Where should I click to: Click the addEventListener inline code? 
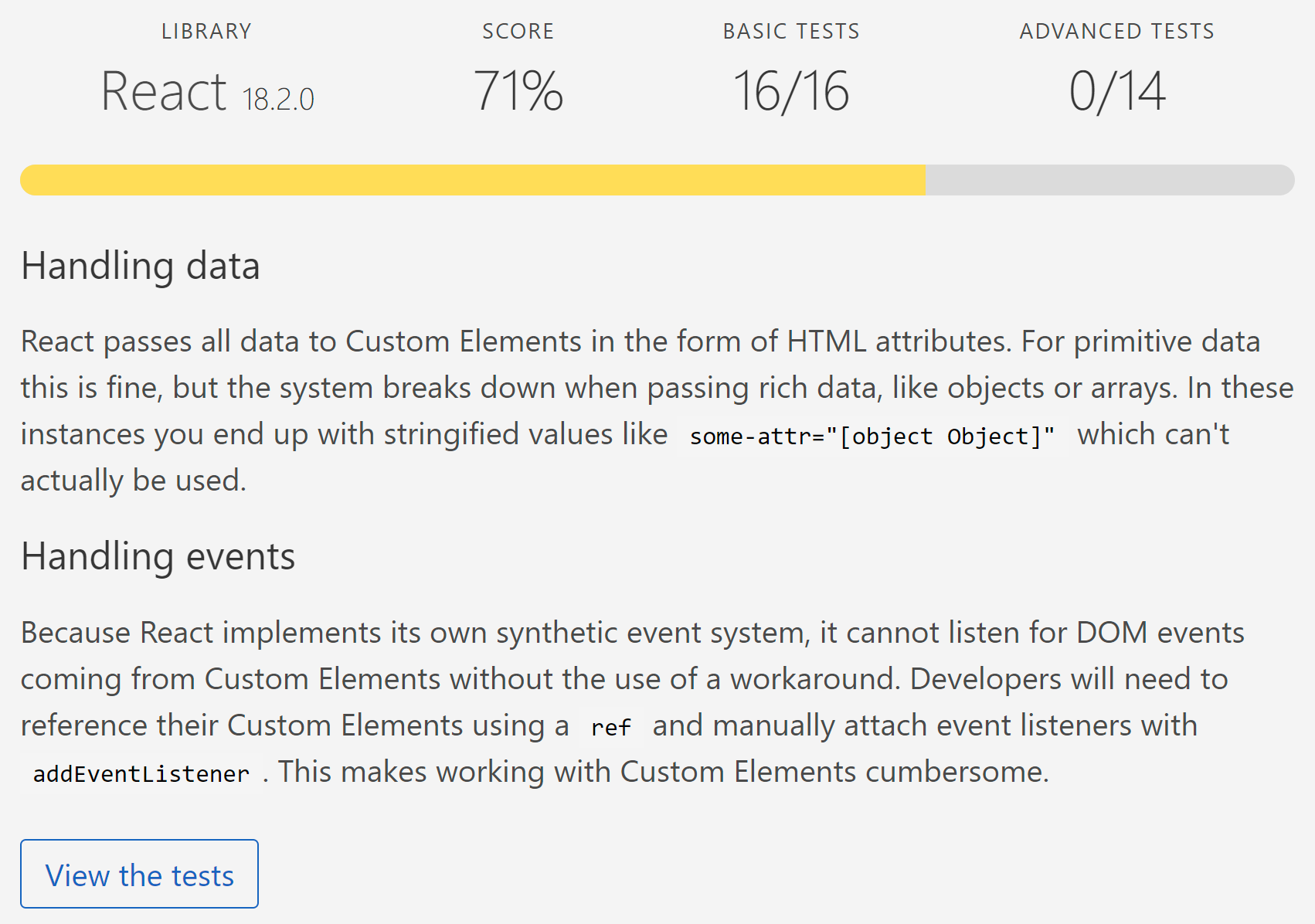coord(141,773)
